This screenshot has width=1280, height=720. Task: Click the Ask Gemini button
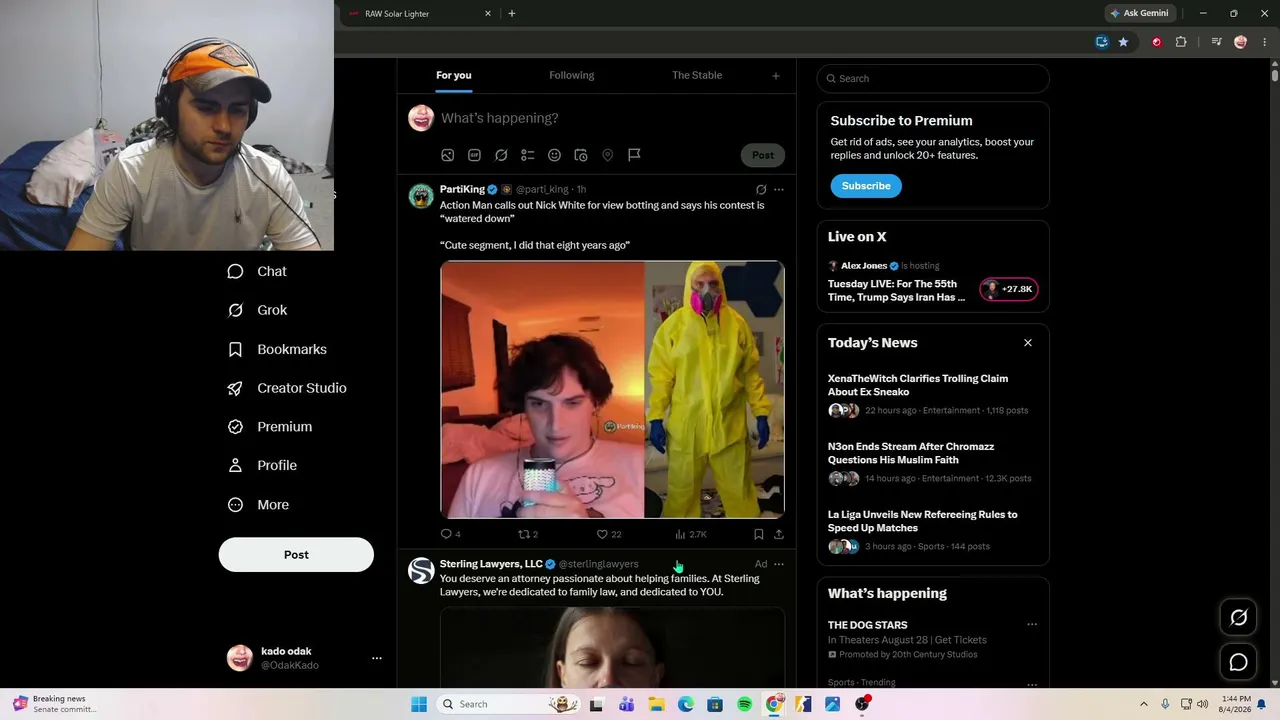1138,14
